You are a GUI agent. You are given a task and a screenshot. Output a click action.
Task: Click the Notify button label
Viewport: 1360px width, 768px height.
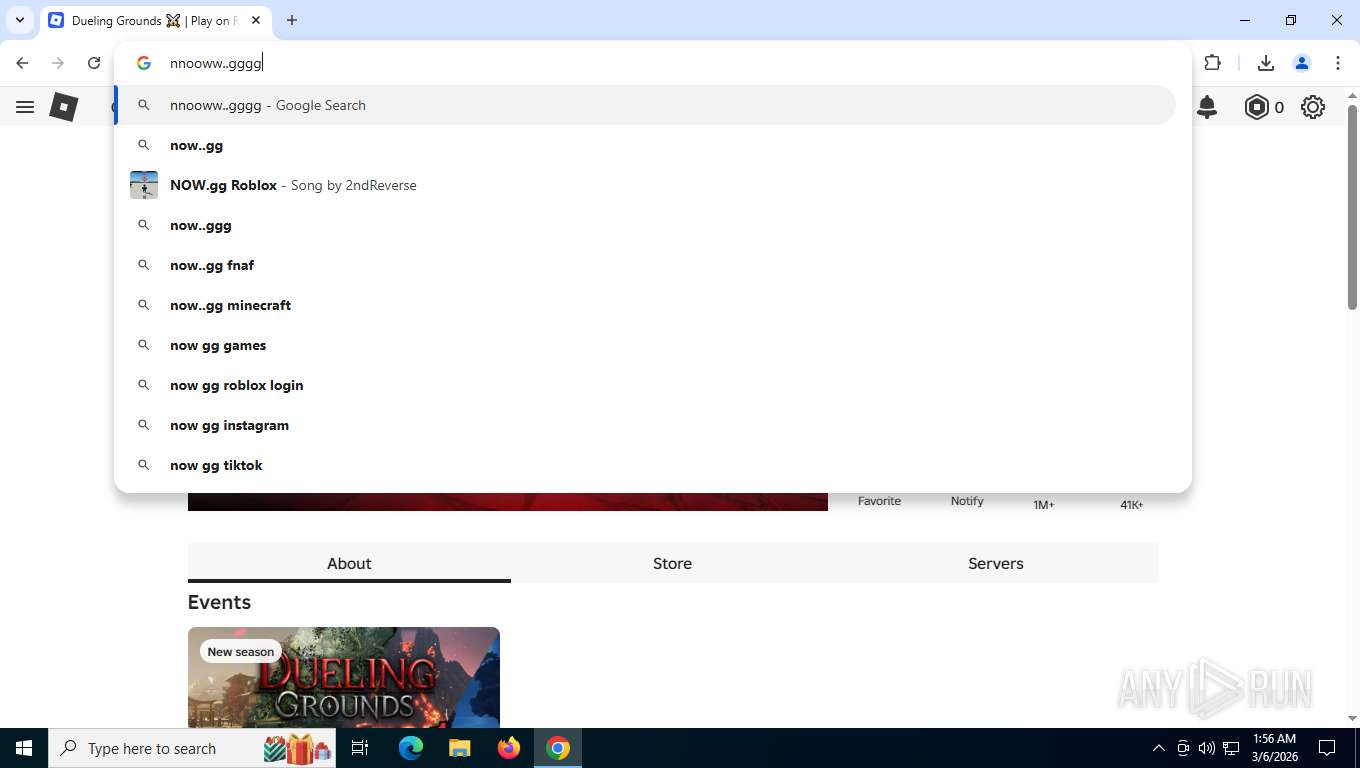(x=967, y=501)
